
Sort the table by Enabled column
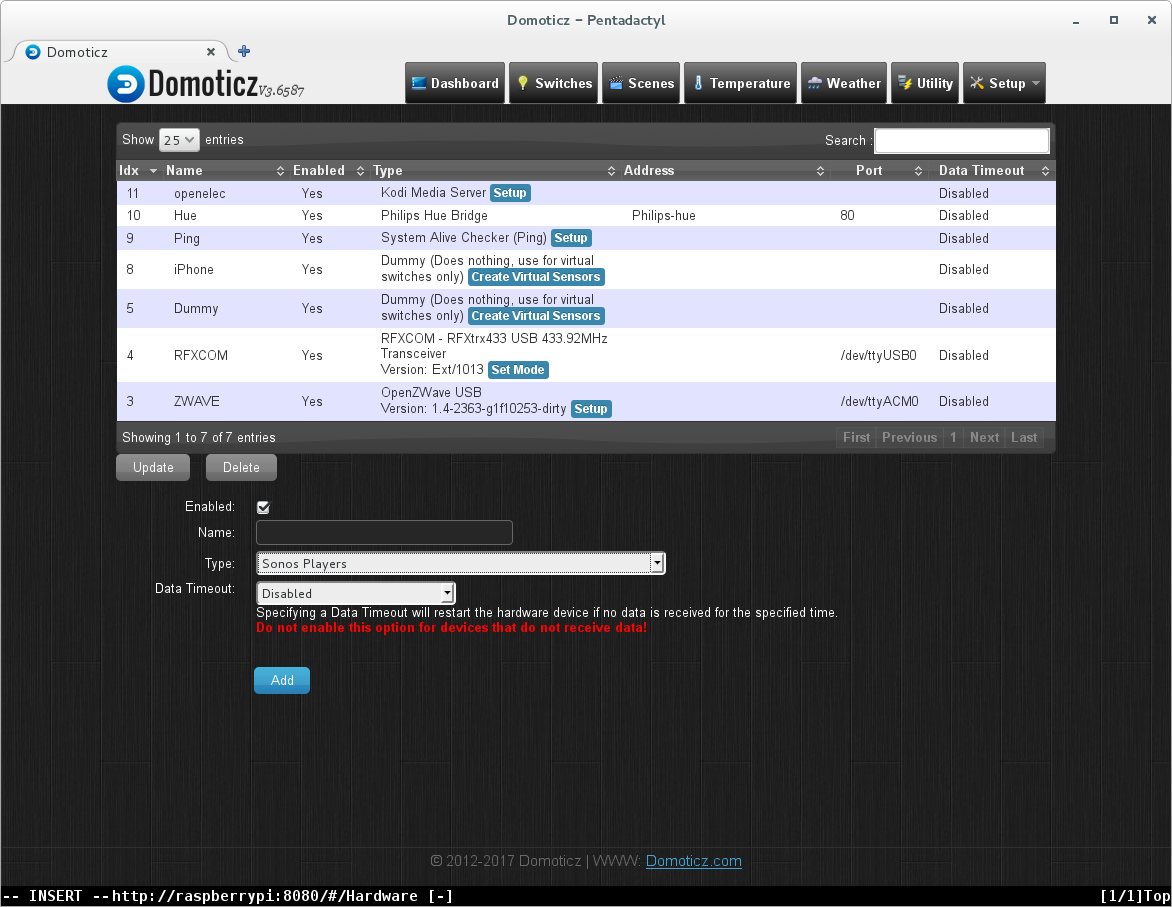[328, 170]
